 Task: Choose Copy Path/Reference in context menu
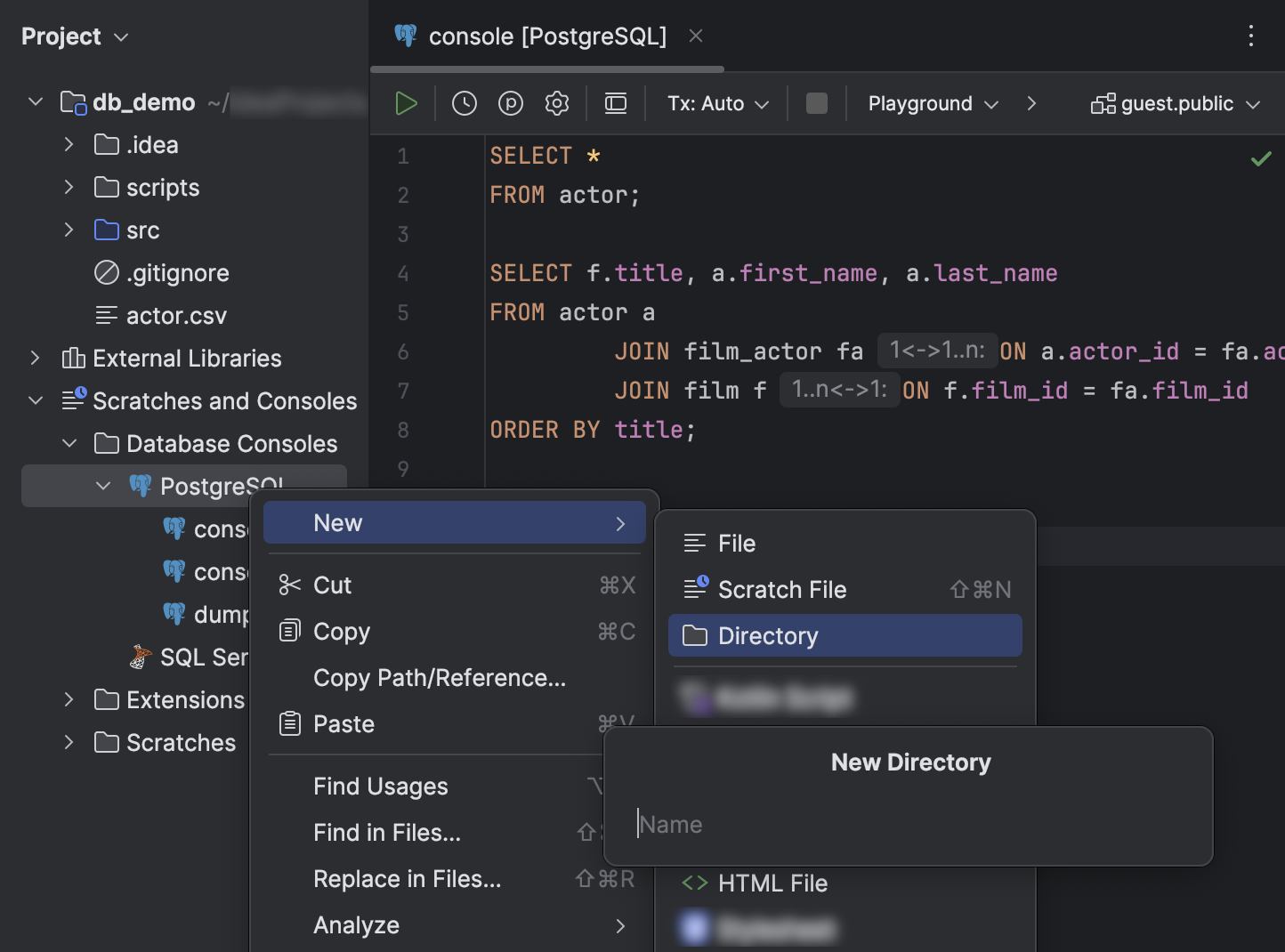(x=439, y=677)
